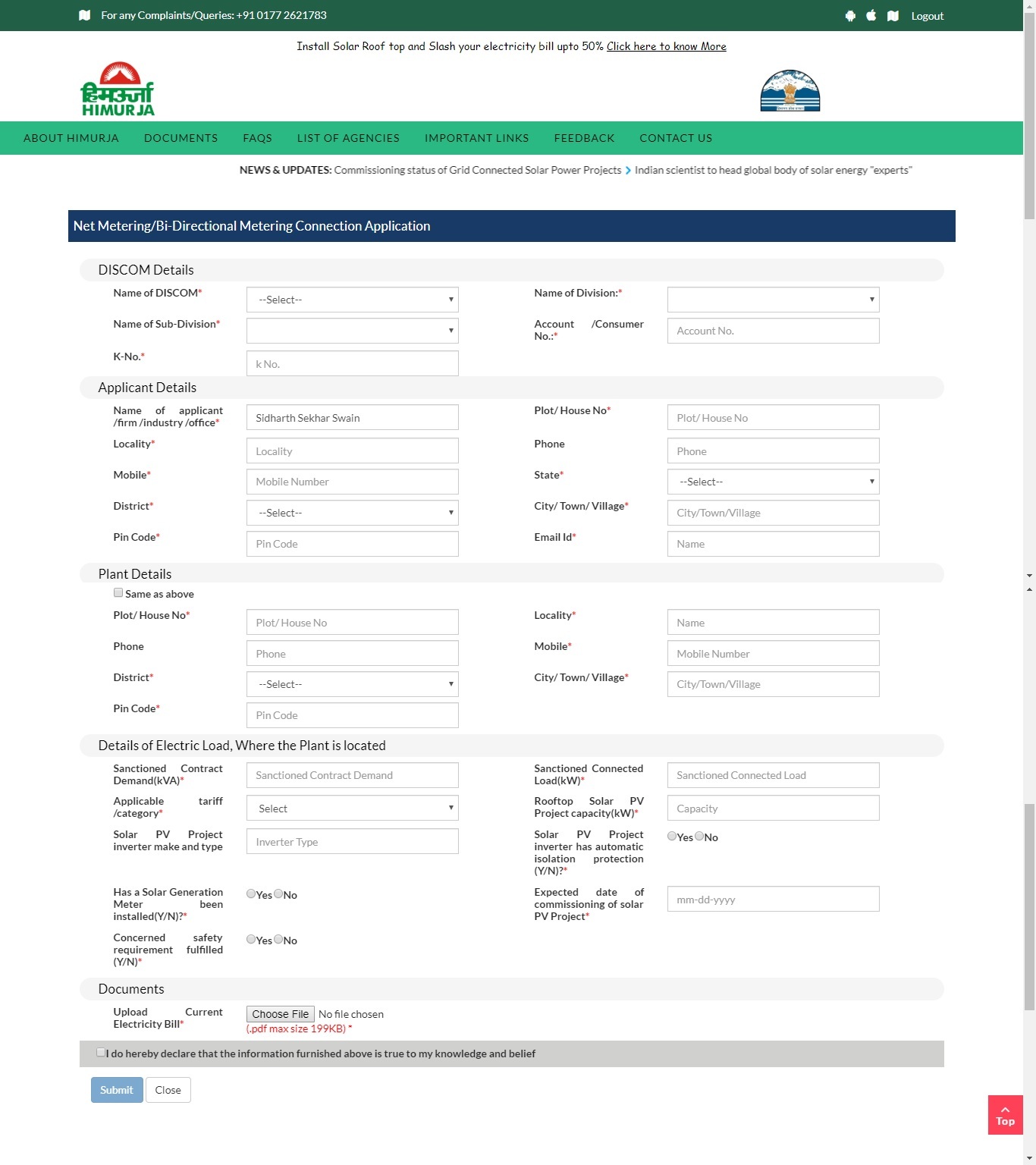
Task: Log out of the portal
Action: coord(928,16)
